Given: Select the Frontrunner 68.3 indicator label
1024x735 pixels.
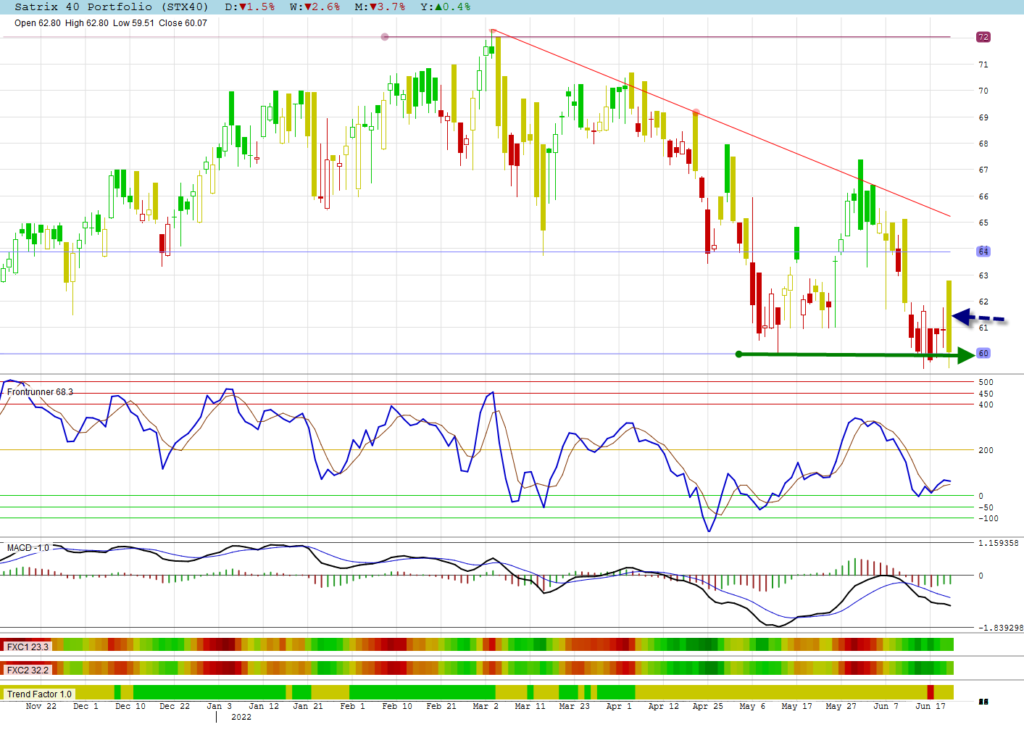Looking at the screenshot, I should [40, 392].
